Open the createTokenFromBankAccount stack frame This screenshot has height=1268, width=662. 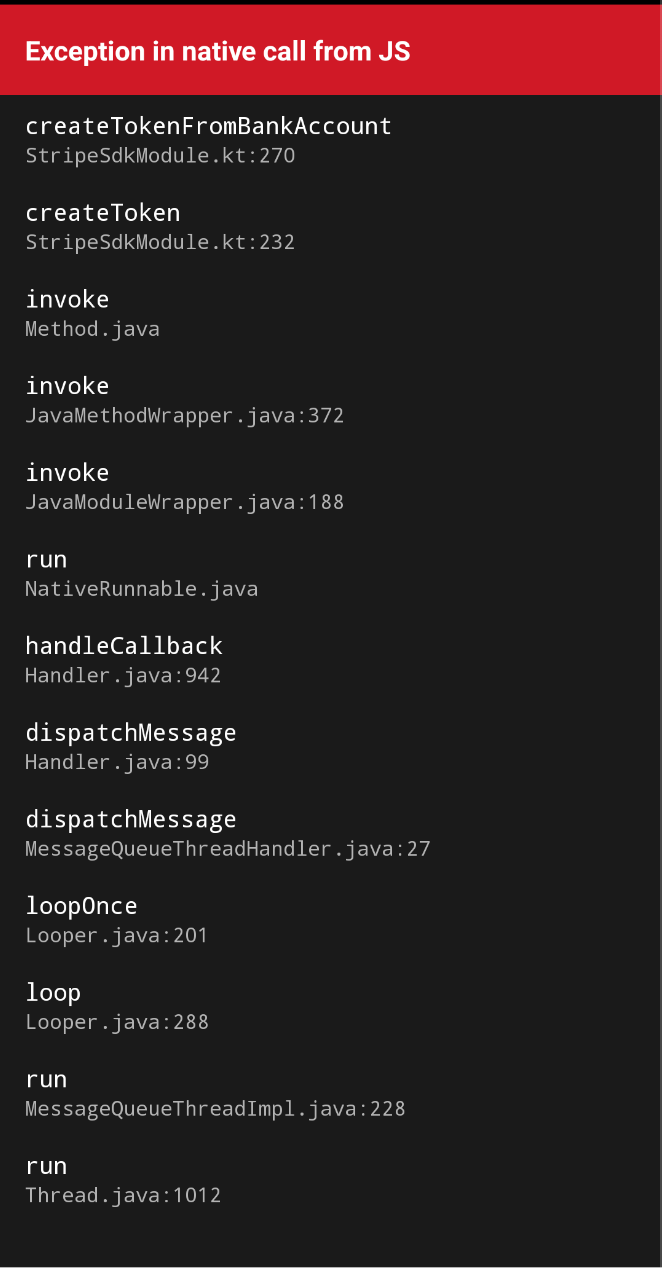tap(207, 126)
